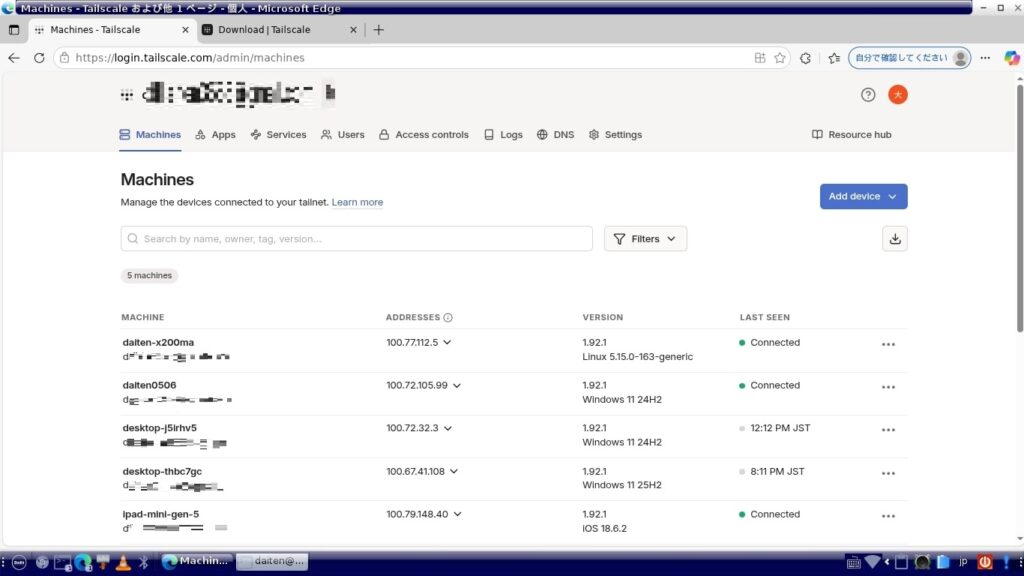
Task: Open VLC from the taskbar
Action: coord(123,562)
